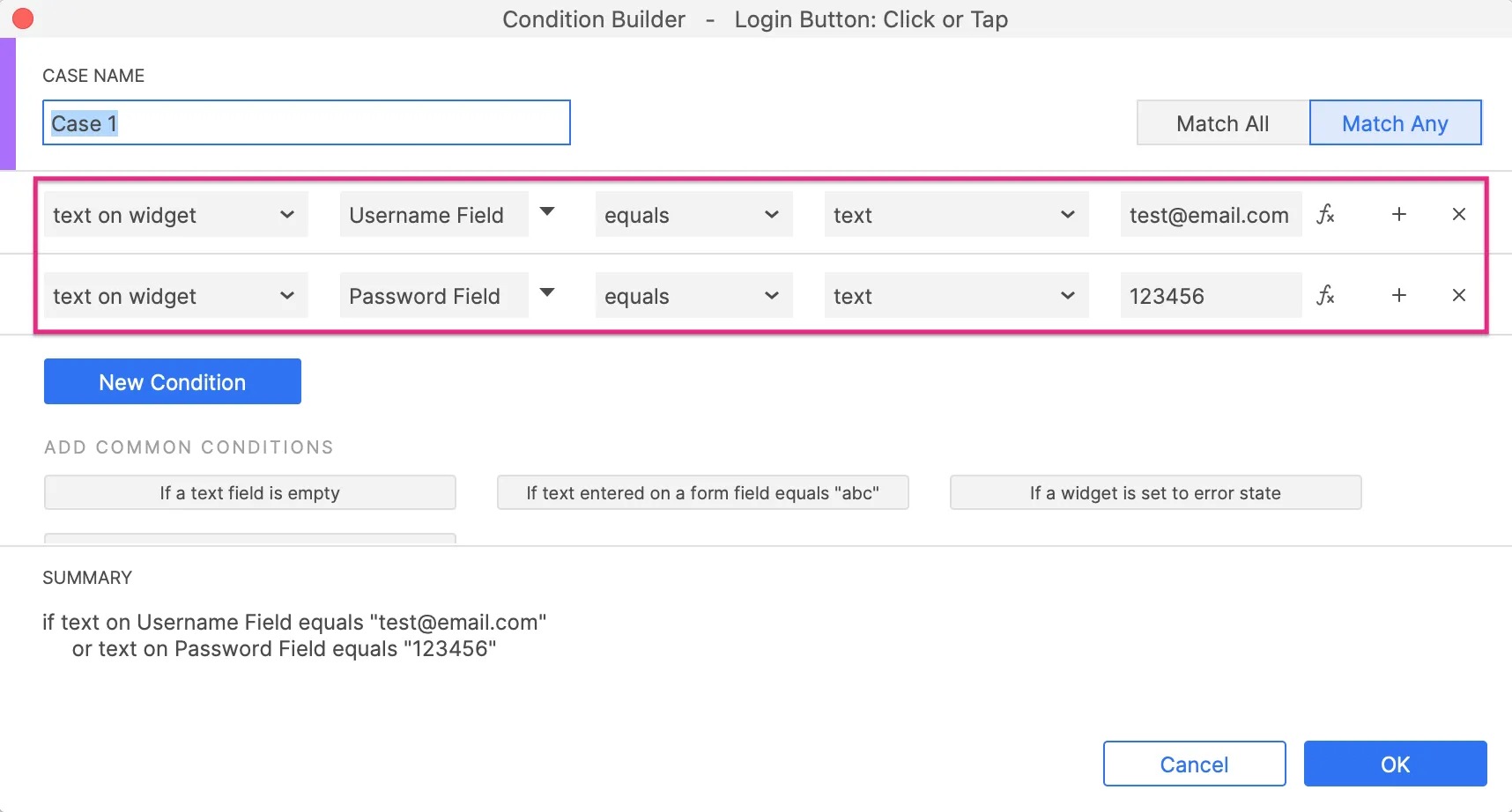Viewport: 1512px width, 812px height.
Task: Add condition after Username Field row
Action: 1398,215
